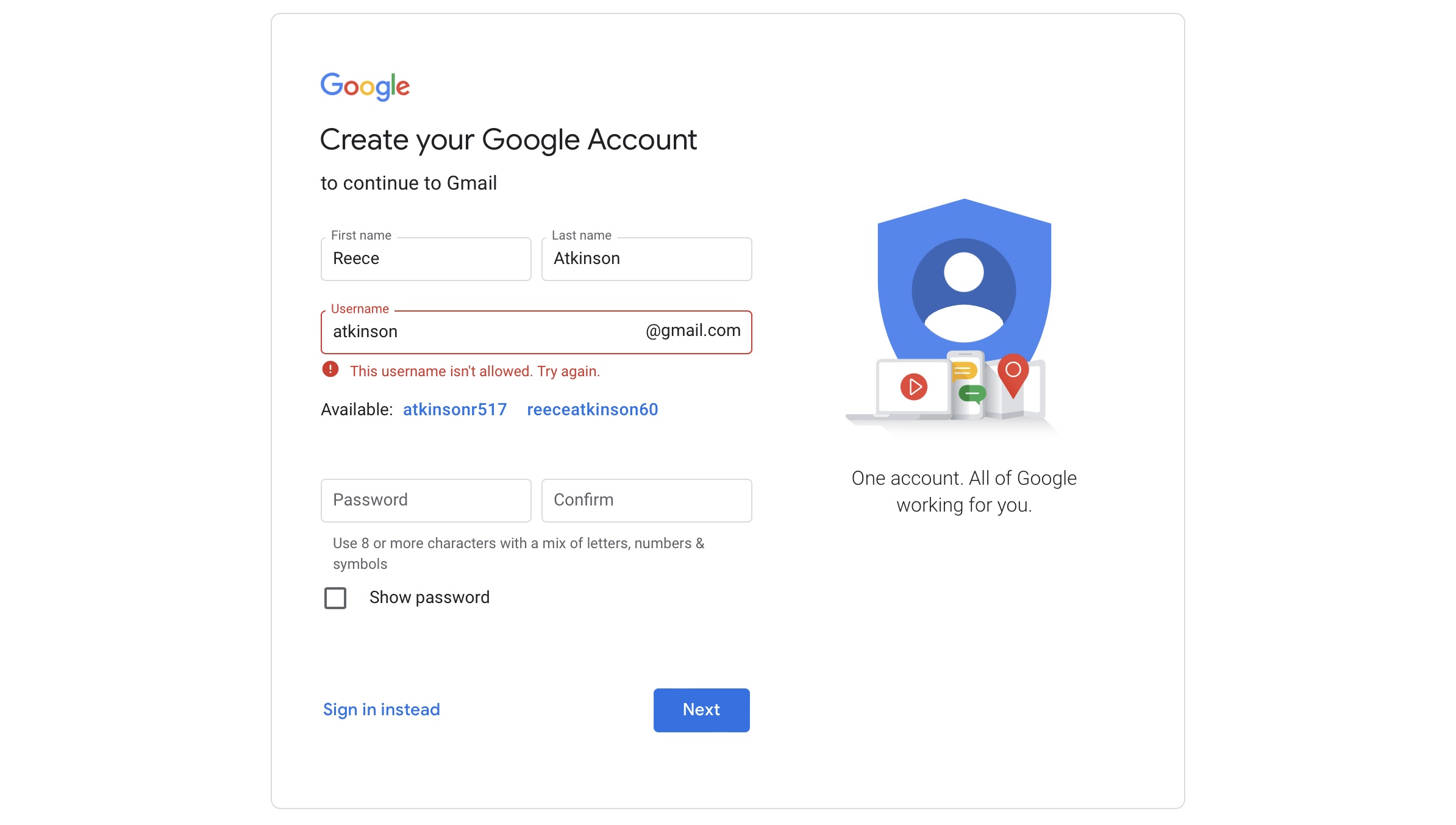Image resolution: width=1456 pixels, height=825 pixels.
Task: Select the atkinsonr517 suggested username
Action: [455, 409]
